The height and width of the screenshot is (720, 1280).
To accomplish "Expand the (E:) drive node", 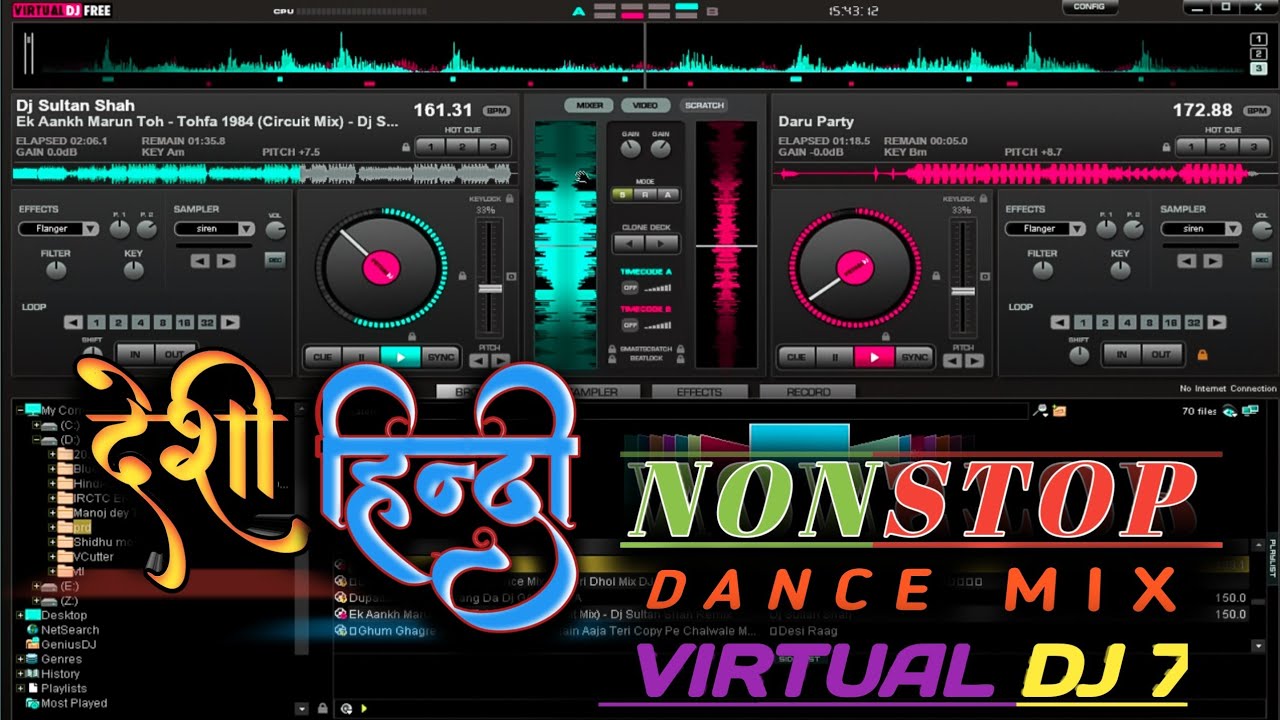I will (36, 586).
